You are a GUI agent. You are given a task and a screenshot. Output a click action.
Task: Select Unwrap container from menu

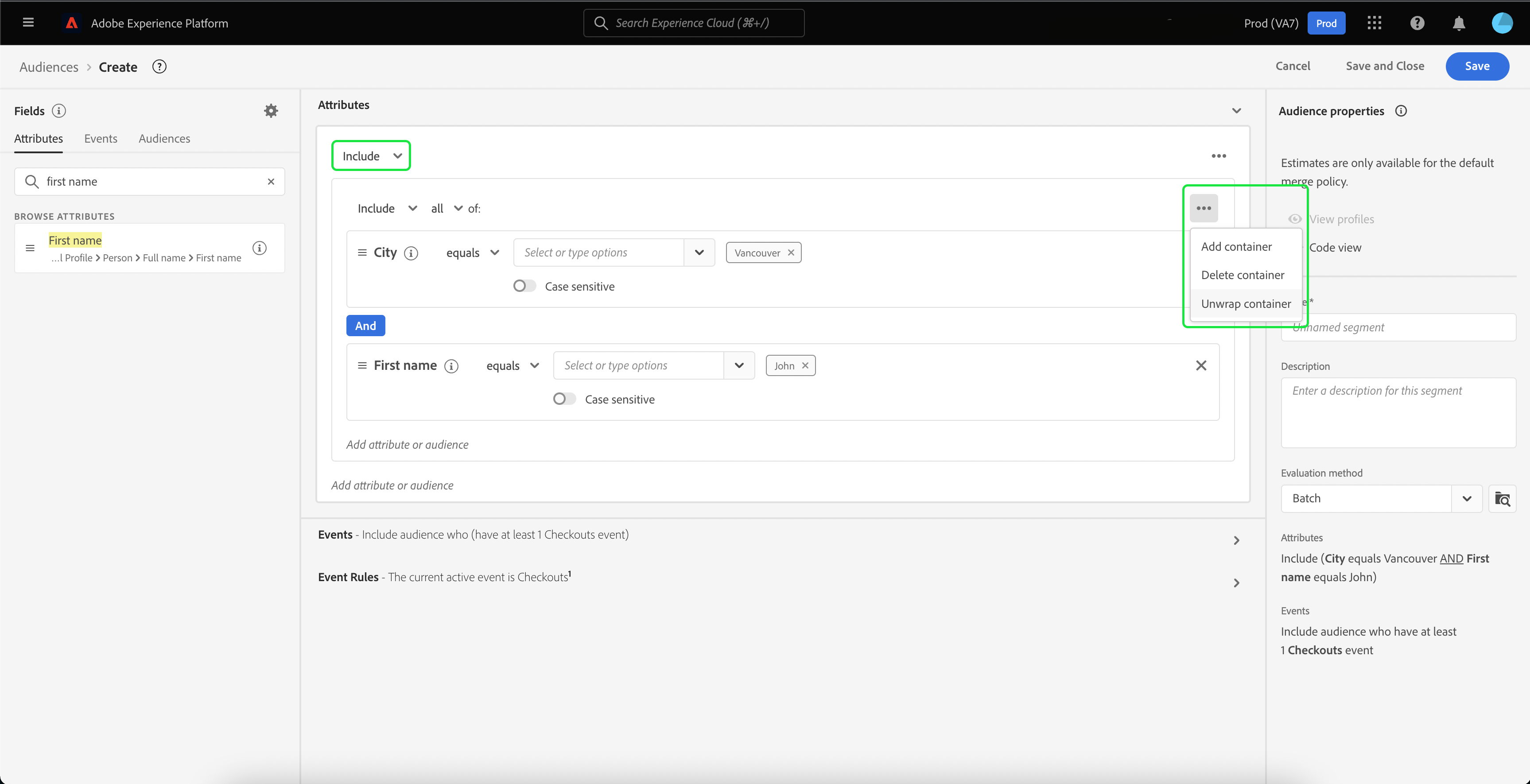point(1246,303)
